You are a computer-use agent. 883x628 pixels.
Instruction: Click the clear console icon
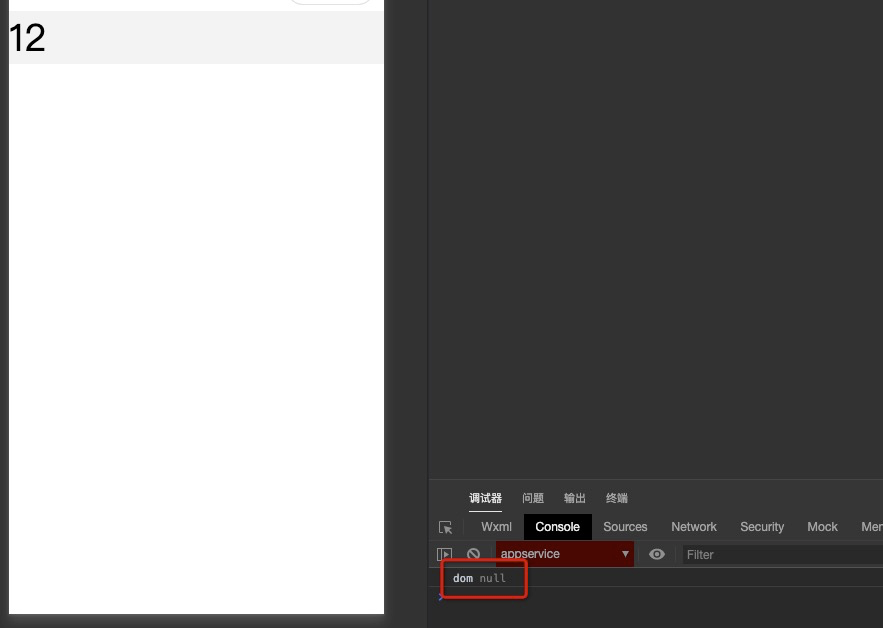pyautogui.click(x=473, y=553)
